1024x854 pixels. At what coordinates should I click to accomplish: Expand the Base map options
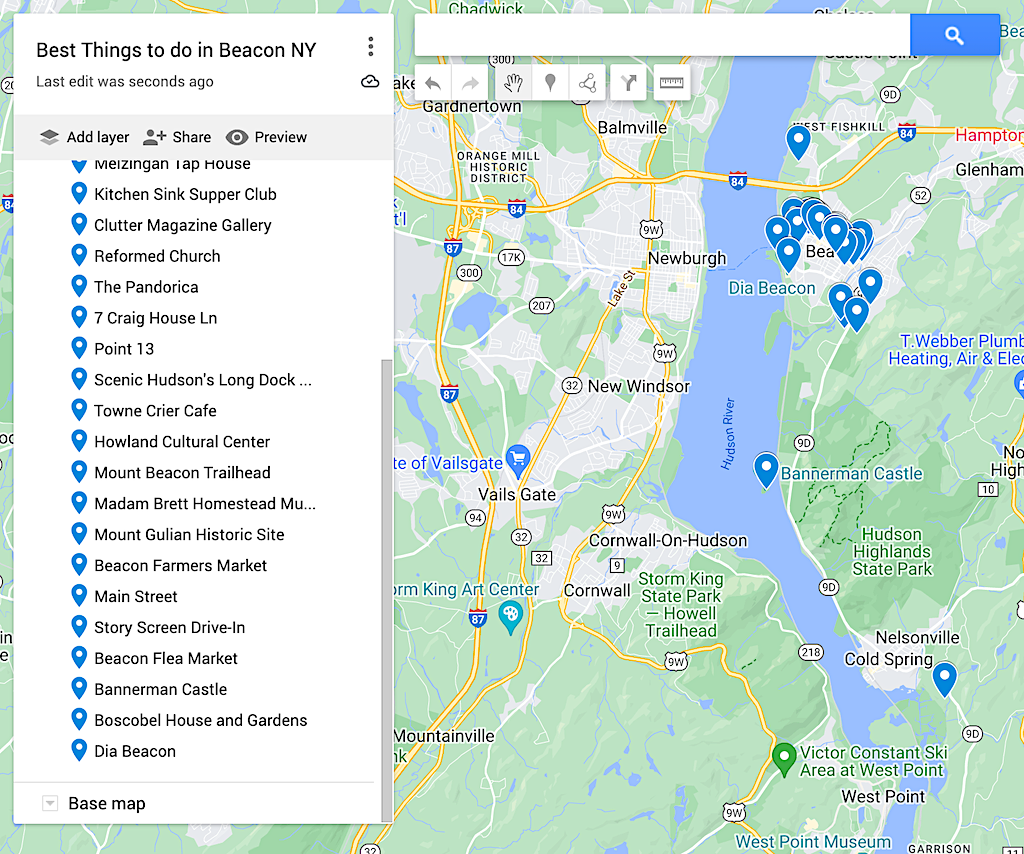pos(50,803)
